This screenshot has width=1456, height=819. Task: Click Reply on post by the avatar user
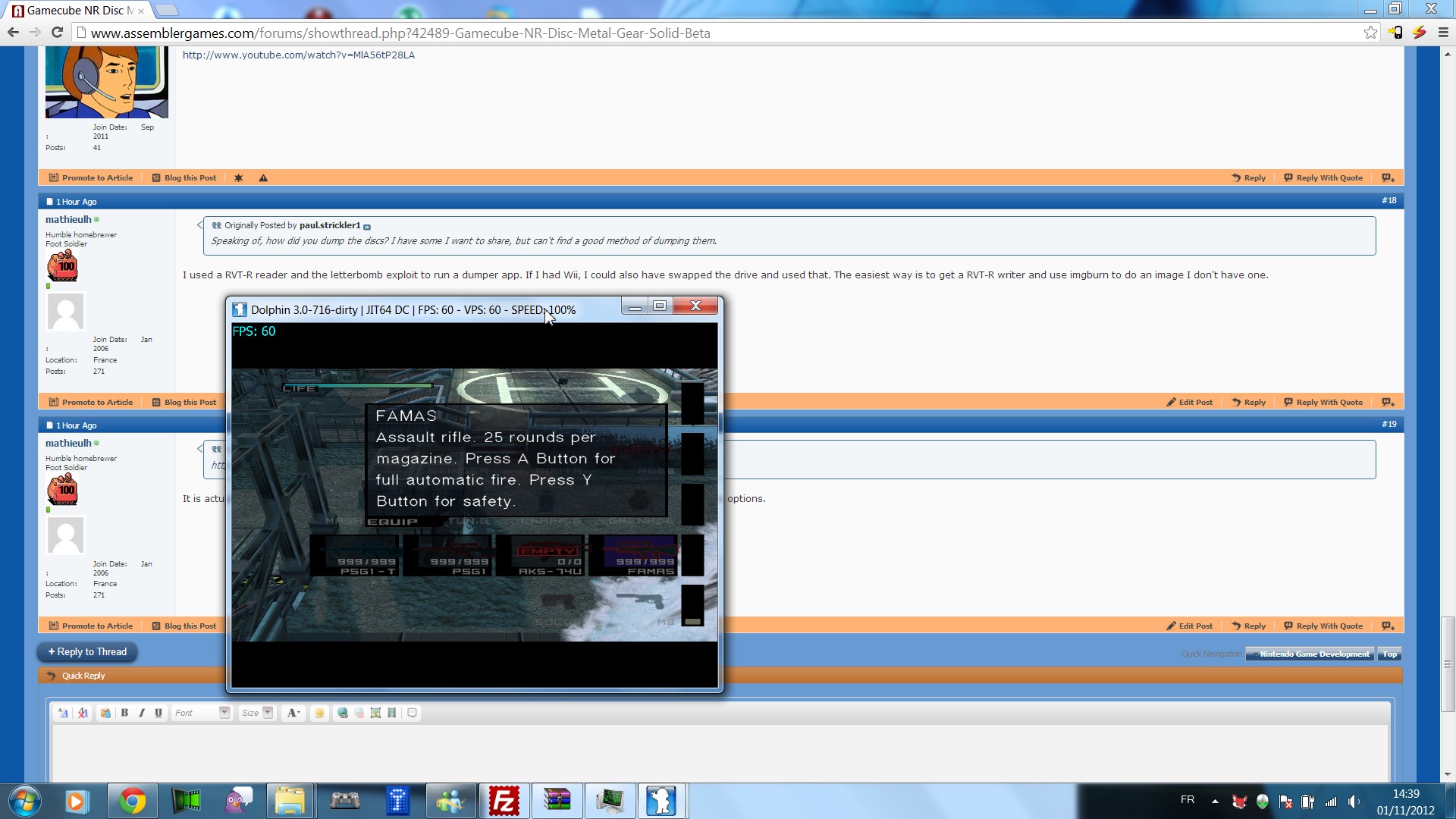(x=1249, y=177)
